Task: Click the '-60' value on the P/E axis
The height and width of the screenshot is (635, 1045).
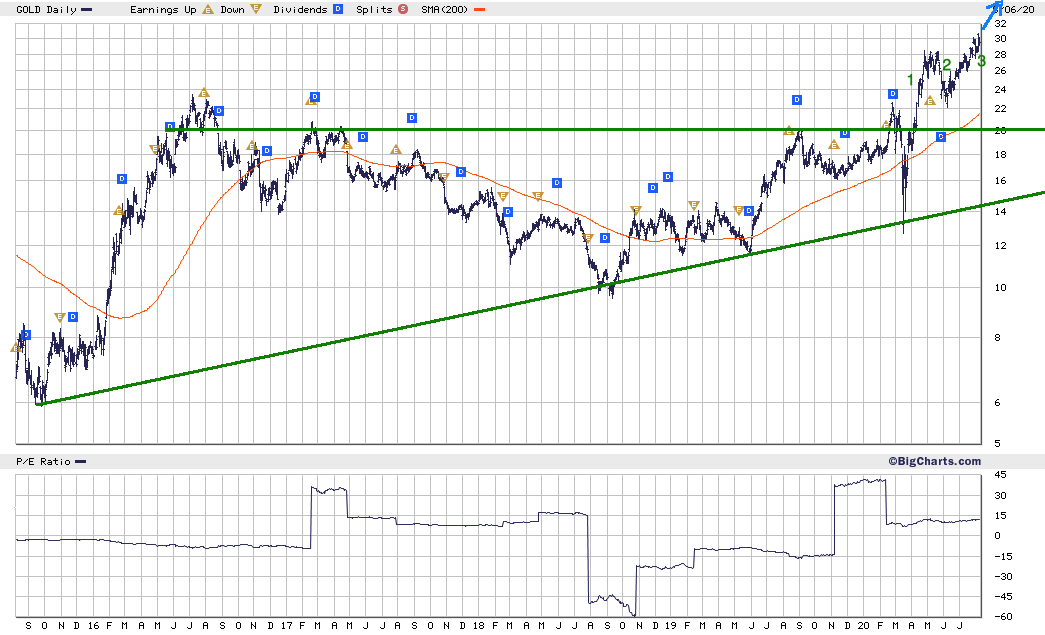Action: point(1003,617)
